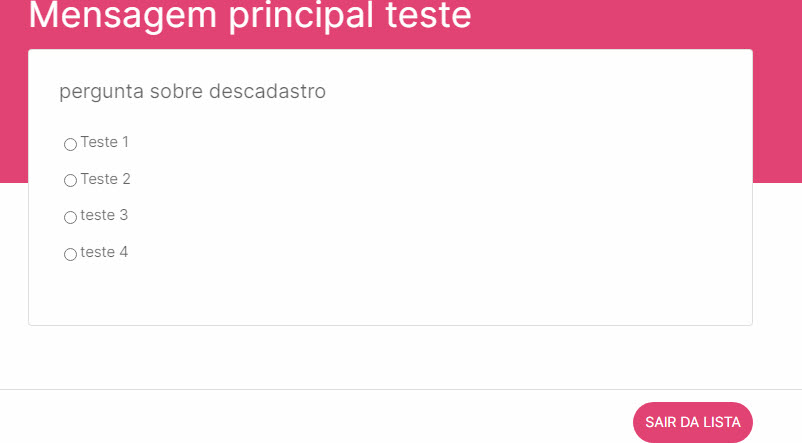Click the word "descadastro" in the question
The height and width of the screenshot is (443, 802).
tap(267, 92)
